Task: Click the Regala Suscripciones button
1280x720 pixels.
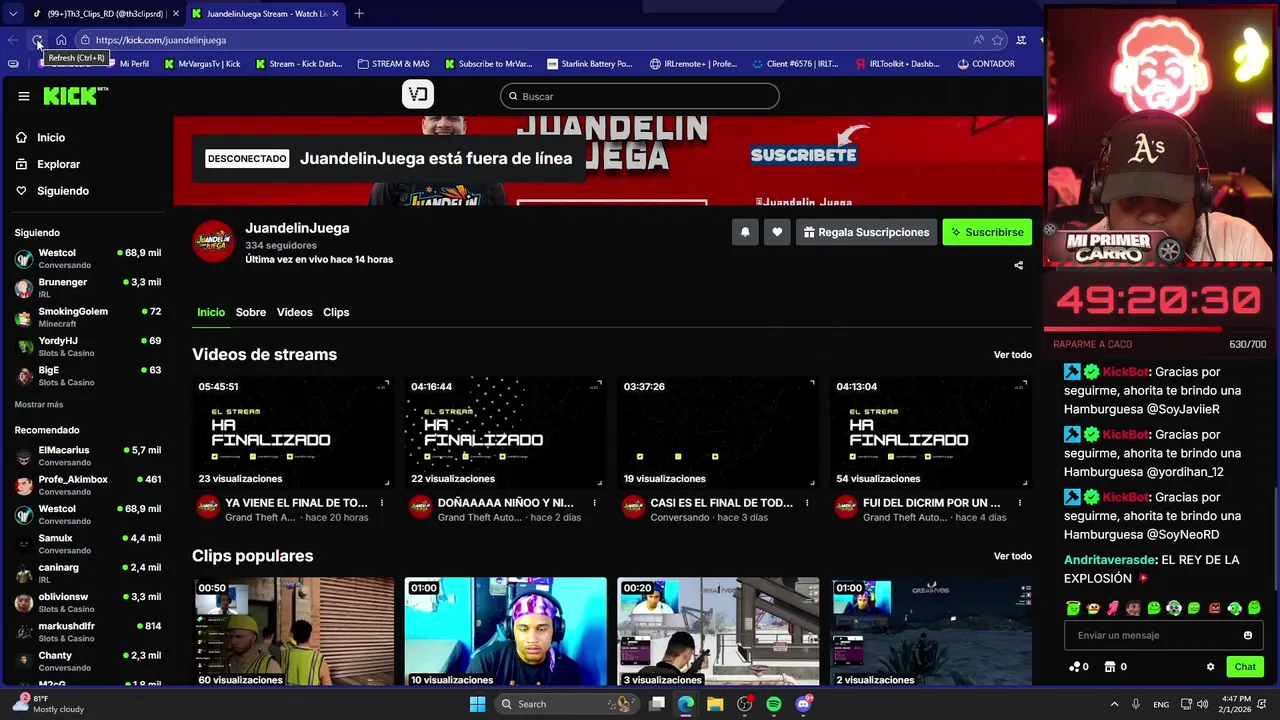Action: point(866,232)
